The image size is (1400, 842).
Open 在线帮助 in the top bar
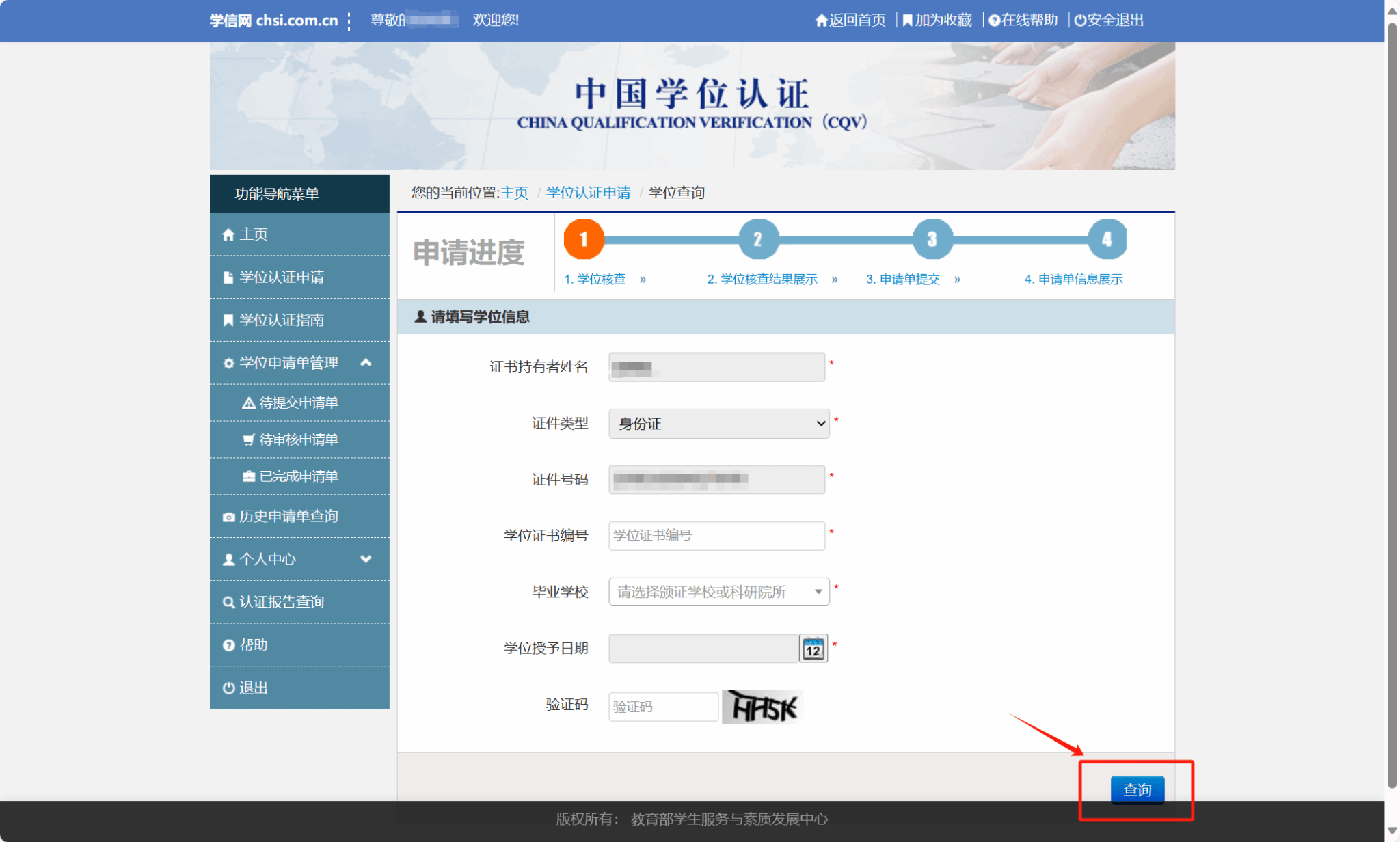tap(1023, 21)
